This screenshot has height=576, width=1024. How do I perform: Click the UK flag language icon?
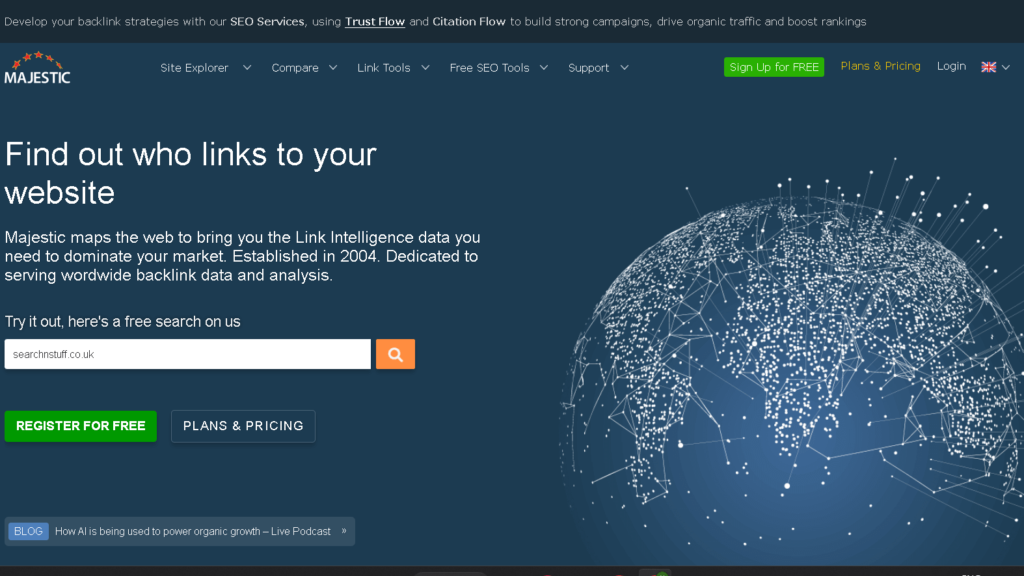pos(988,67)
